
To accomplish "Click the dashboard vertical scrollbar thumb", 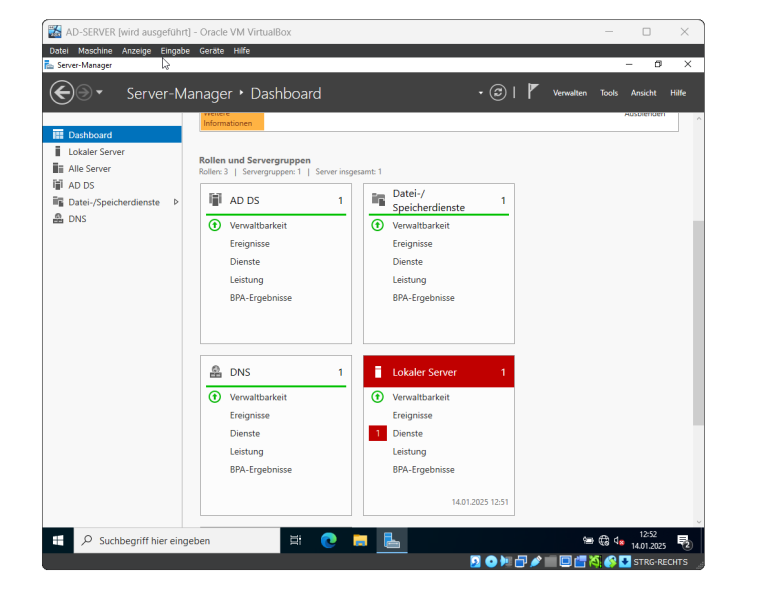I will coord(698,323).
